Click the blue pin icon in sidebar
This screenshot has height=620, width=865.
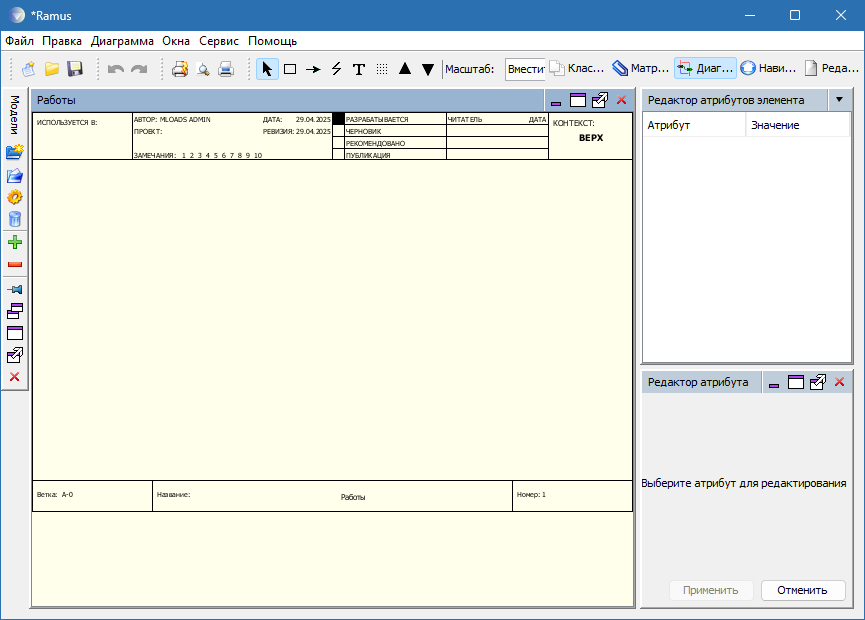click(15, 289)
